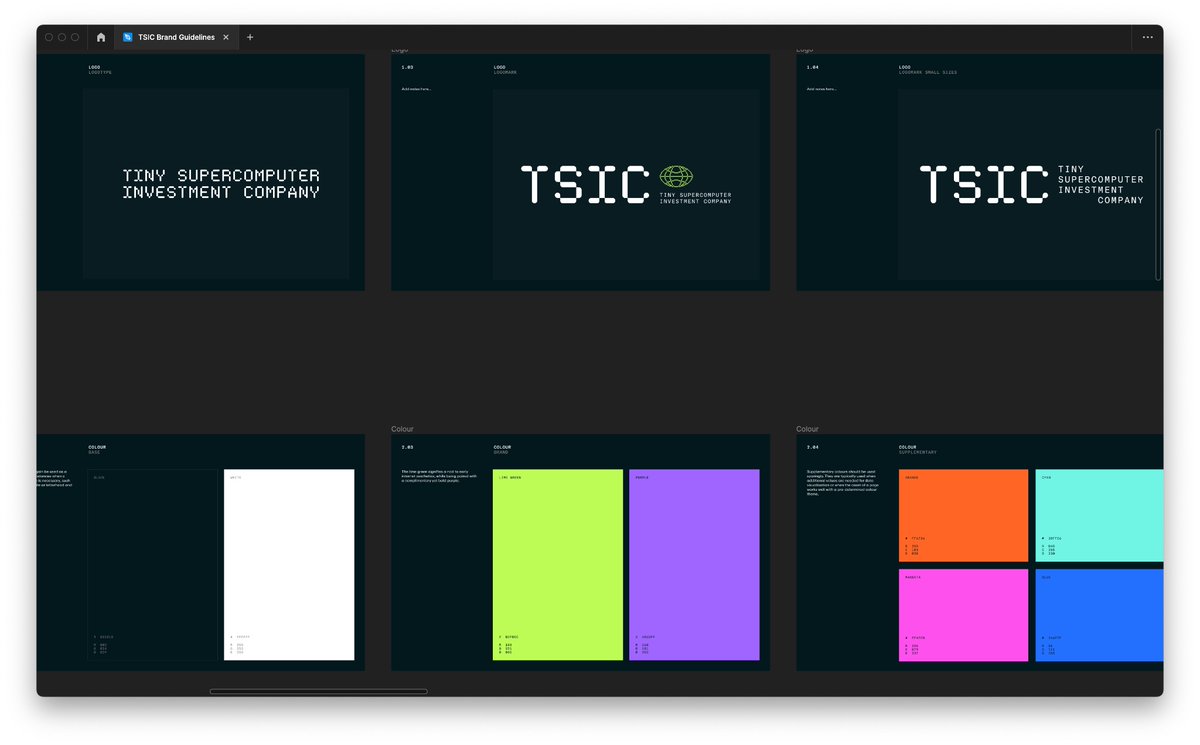Click the lime green description paragraph in frame 2.03
Image resolution: width=1200 pixels, height=745 pixels.
pos(440,476)
